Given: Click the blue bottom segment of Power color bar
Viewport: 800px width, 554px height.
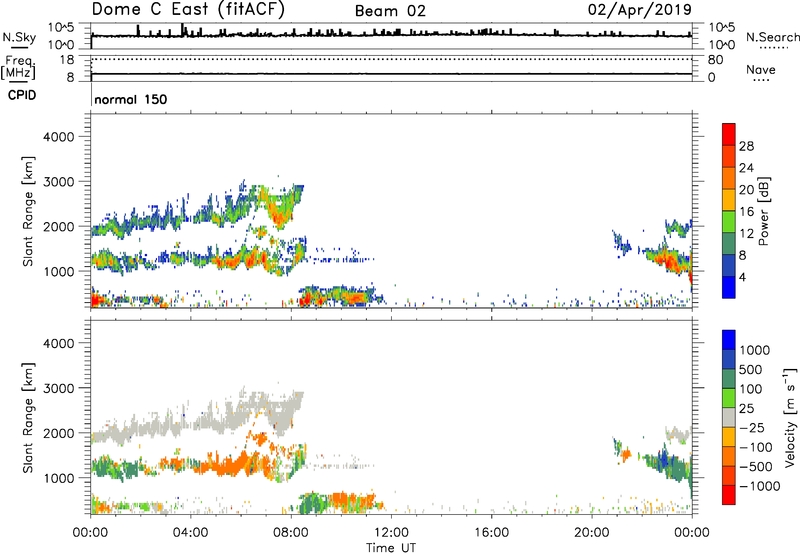Looking at the screenshot, I should pyautogui.click(x=729, y=287).
